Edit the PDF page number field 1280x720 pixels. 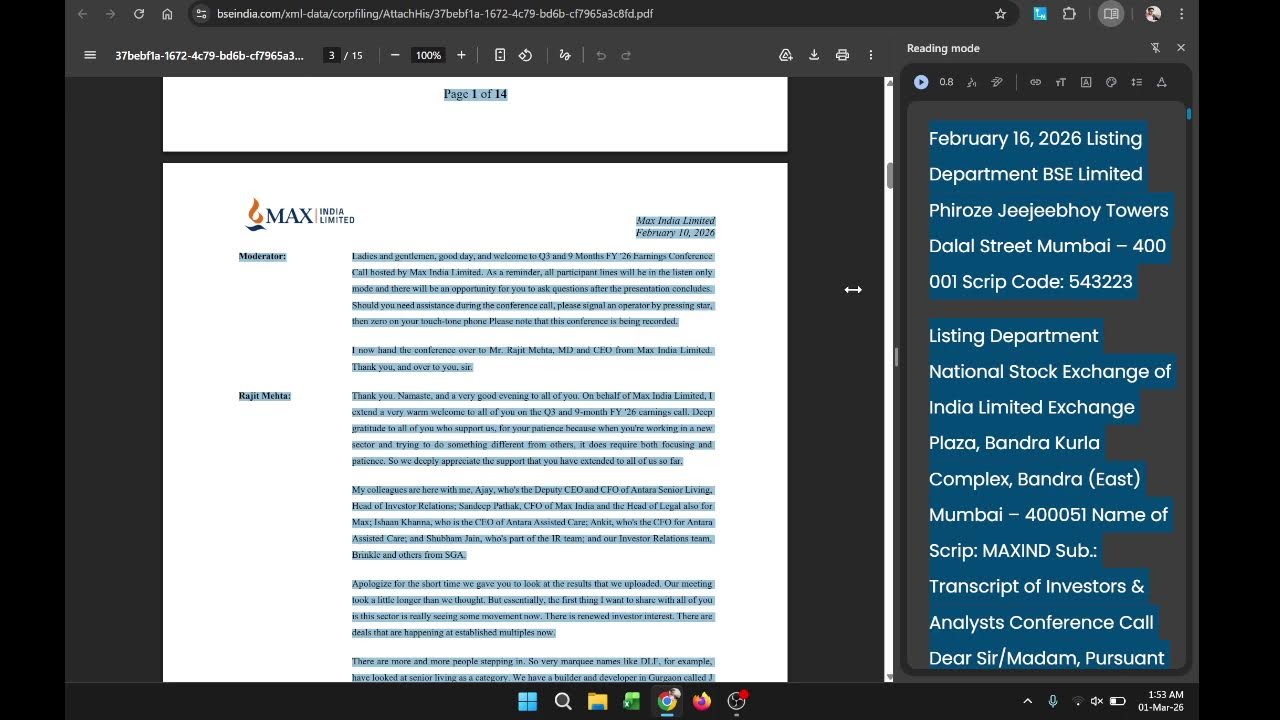[x=331, y=55]
